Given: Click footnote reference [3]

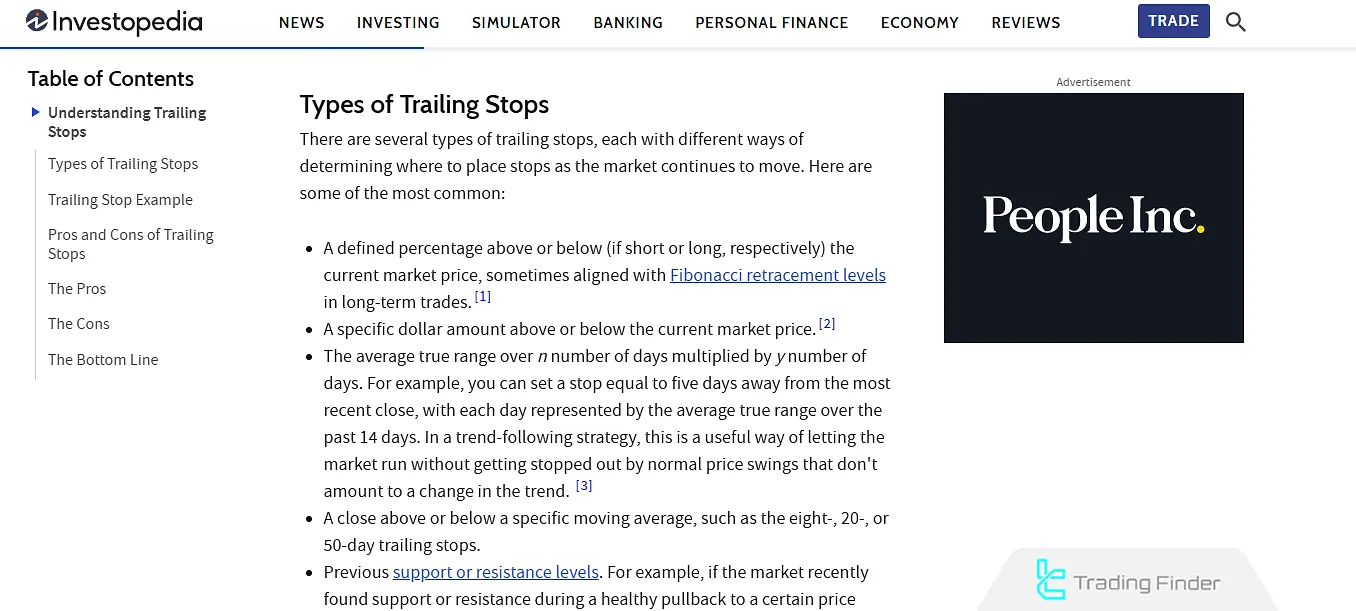Looking at the screenshot, I should [584, 484].
